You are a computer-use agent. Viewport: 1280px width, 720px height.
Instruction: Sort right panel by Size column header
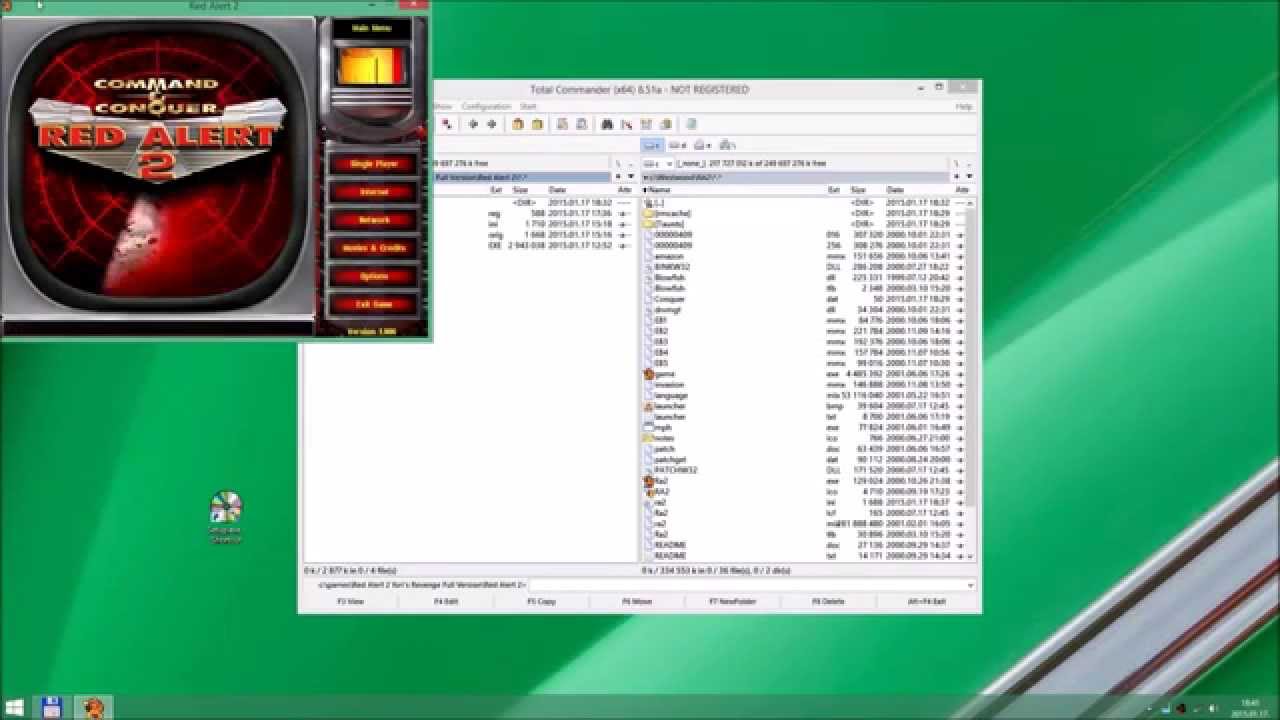pos(858,189)
